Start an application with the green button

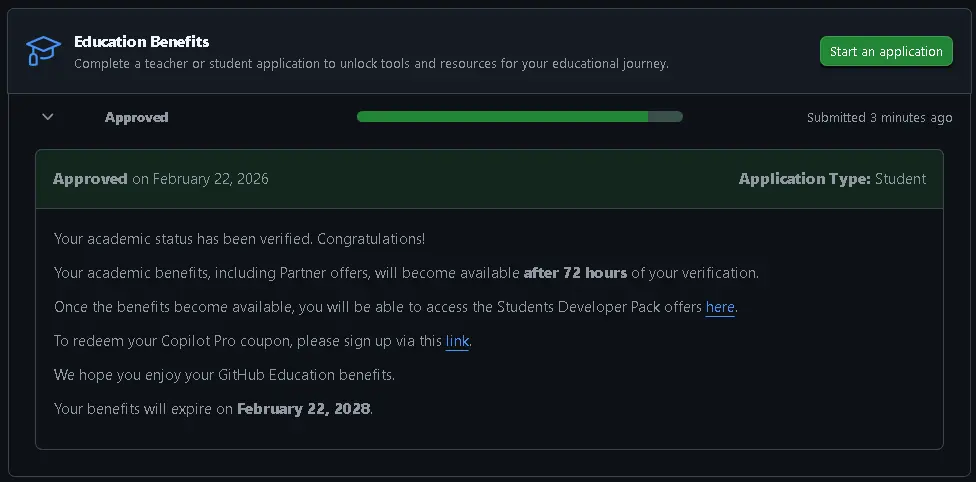tap(886, 51)
